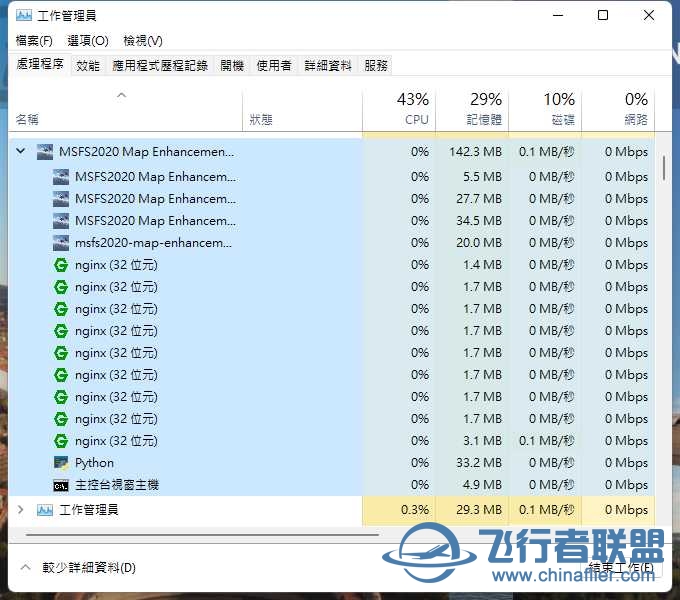680x600 pixels.
Task: Click the 20.0 MB memory value
Action: click(x=479, y=243)
